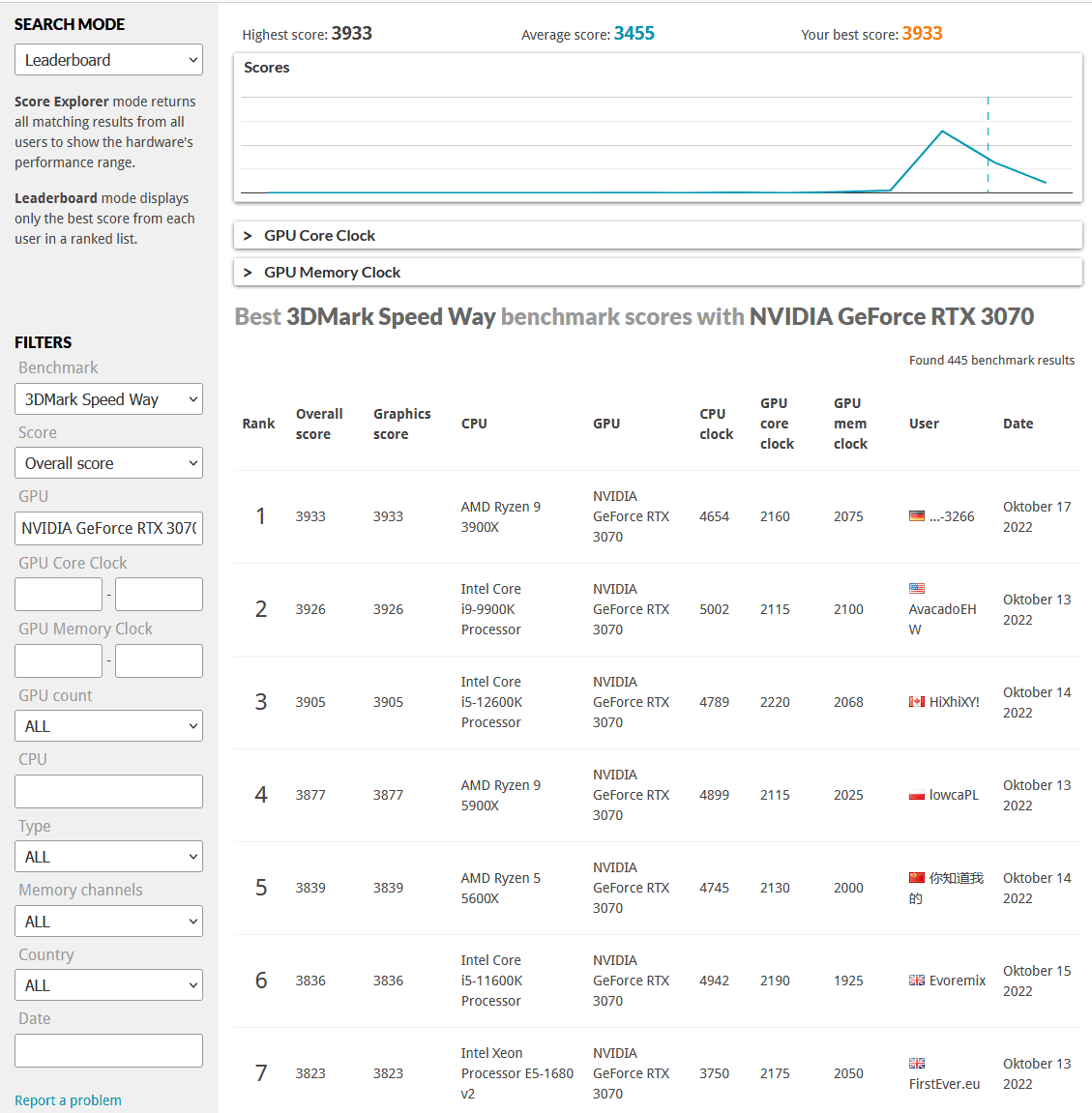Click overall score 3926 in rank 2 row

click(x=310, y=609)
